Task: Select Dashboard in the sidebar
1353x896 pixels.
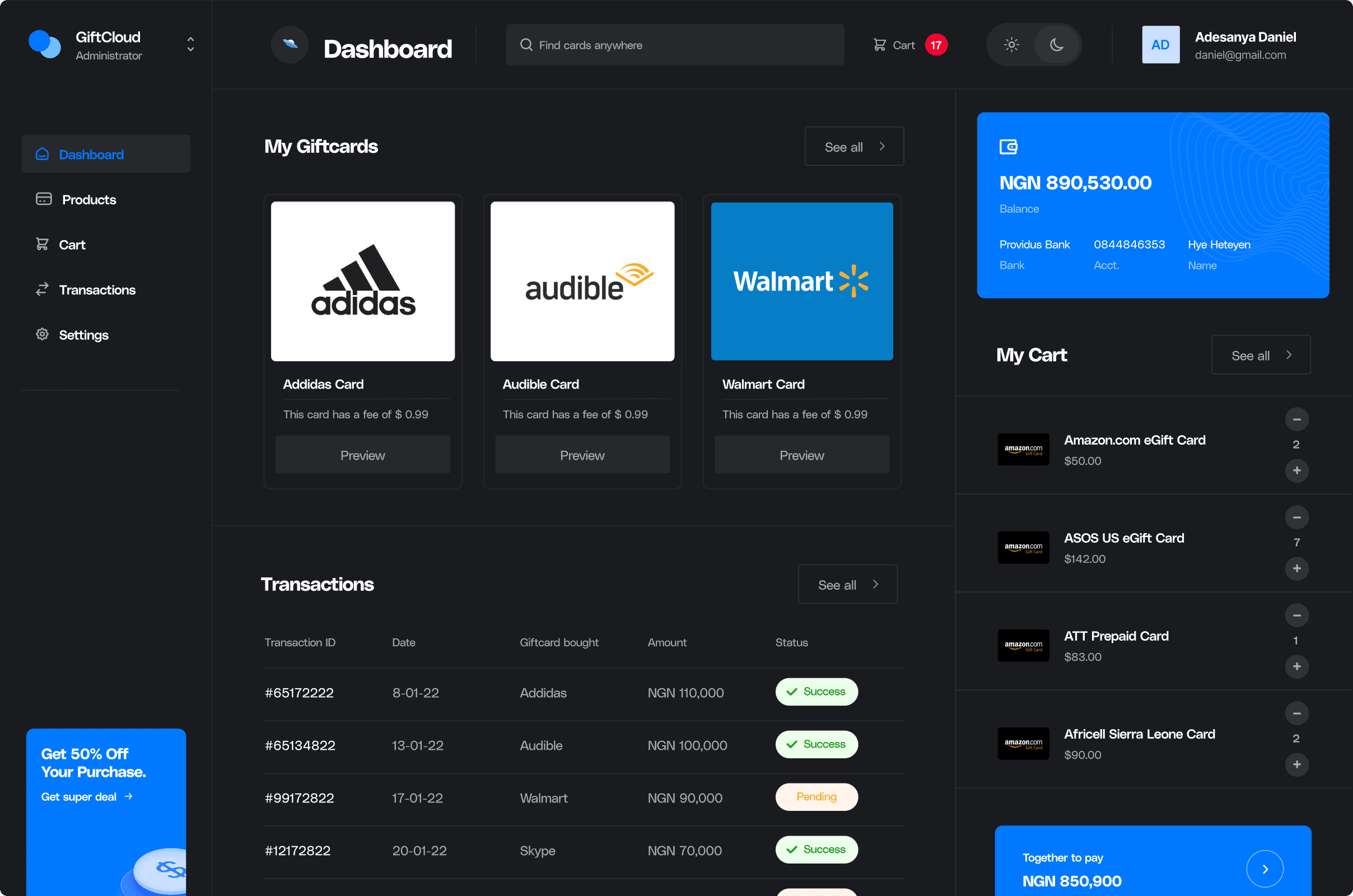Action: pos(106,153)
